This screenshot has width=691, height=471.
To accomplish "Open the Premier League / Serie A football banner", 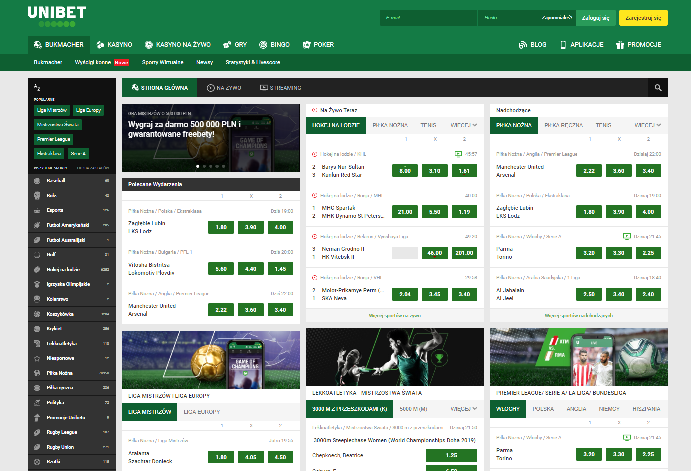I will click(579, 357).
